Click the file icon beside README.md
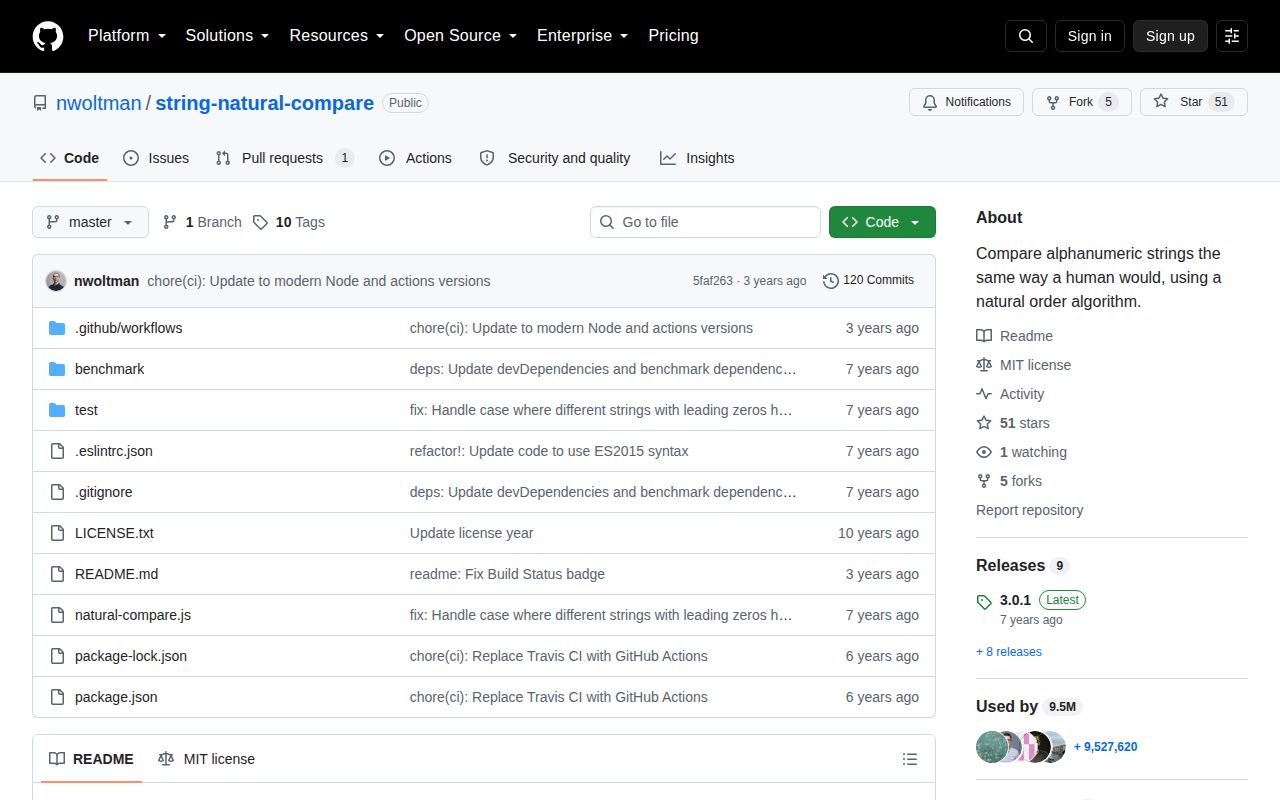The height and width of the screenshot is (800, 1280). point(57,574)
